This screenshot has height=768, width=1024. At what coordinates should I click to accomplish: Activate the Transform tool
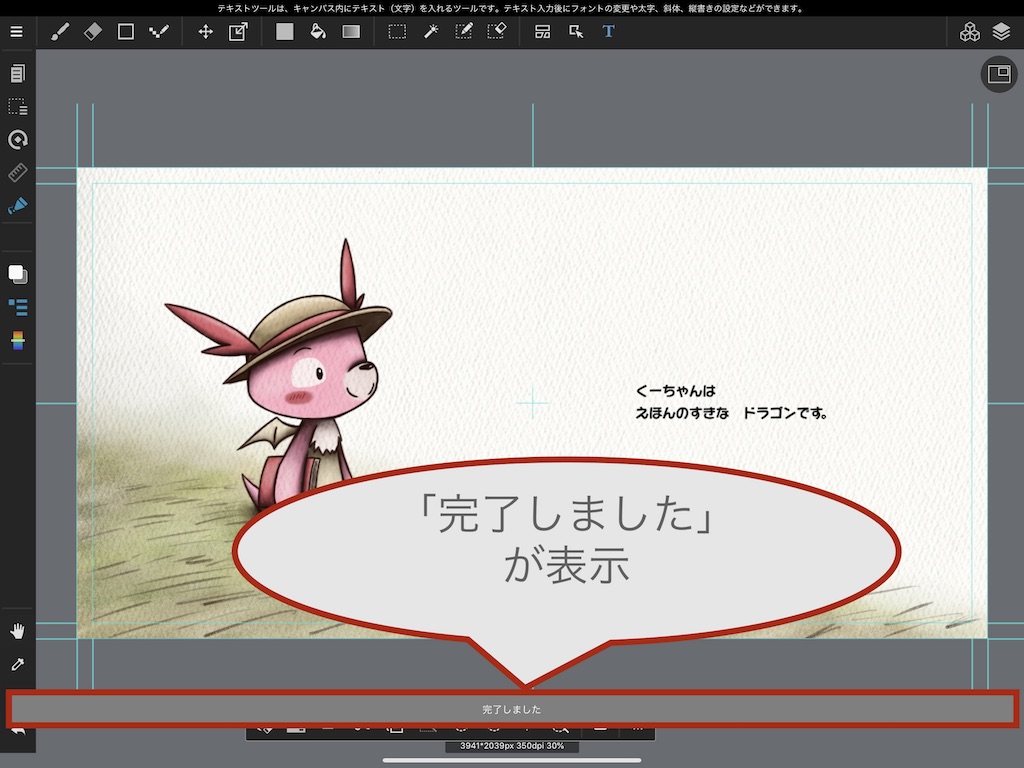238,32
